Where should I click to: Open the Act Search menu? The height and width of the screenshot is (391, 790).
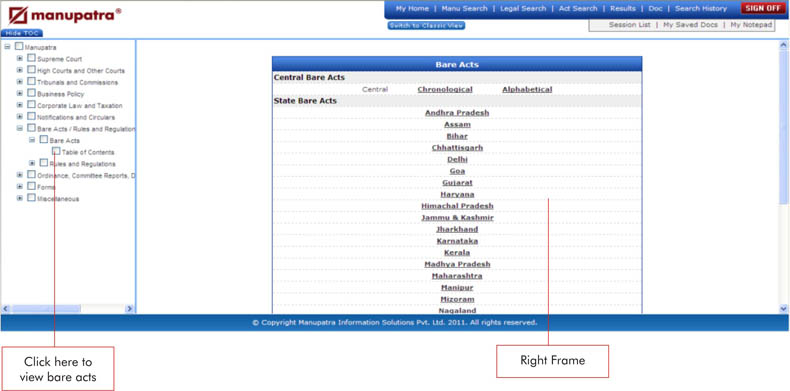pyautogui.click(x=578, y=9)
